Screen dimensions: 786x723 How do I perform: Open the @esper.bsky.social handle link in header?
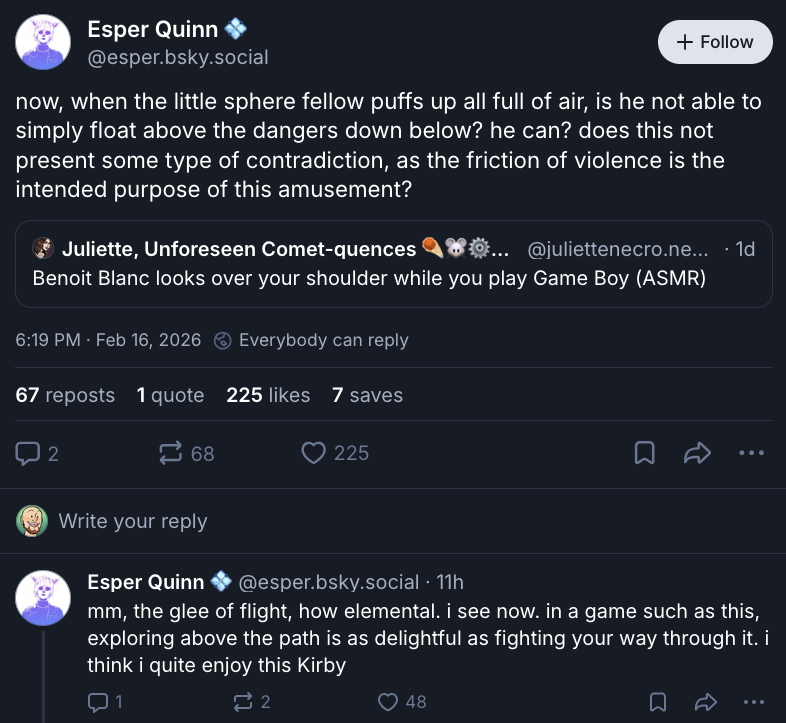click(x=178, y=57)
